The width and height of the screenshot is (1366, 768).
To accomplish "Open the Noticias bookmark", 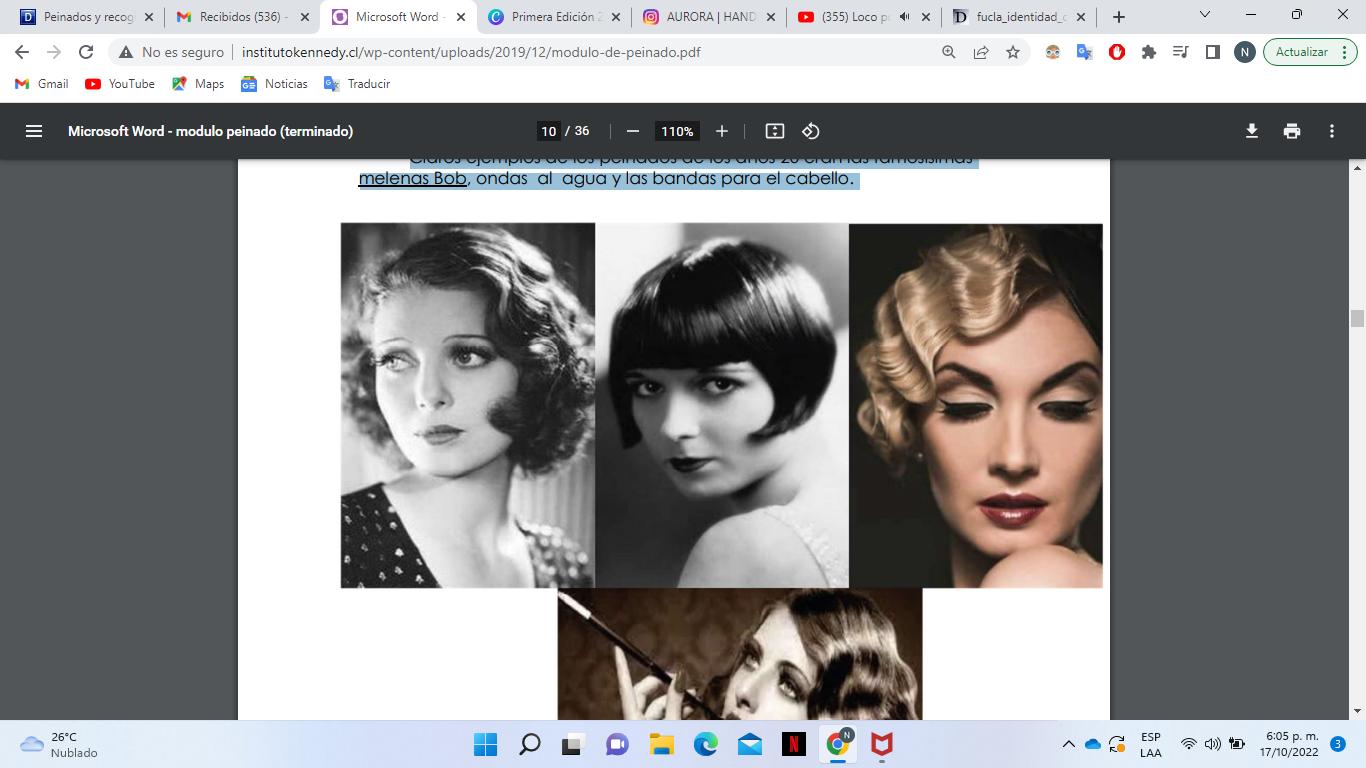I will pos(275,84).
